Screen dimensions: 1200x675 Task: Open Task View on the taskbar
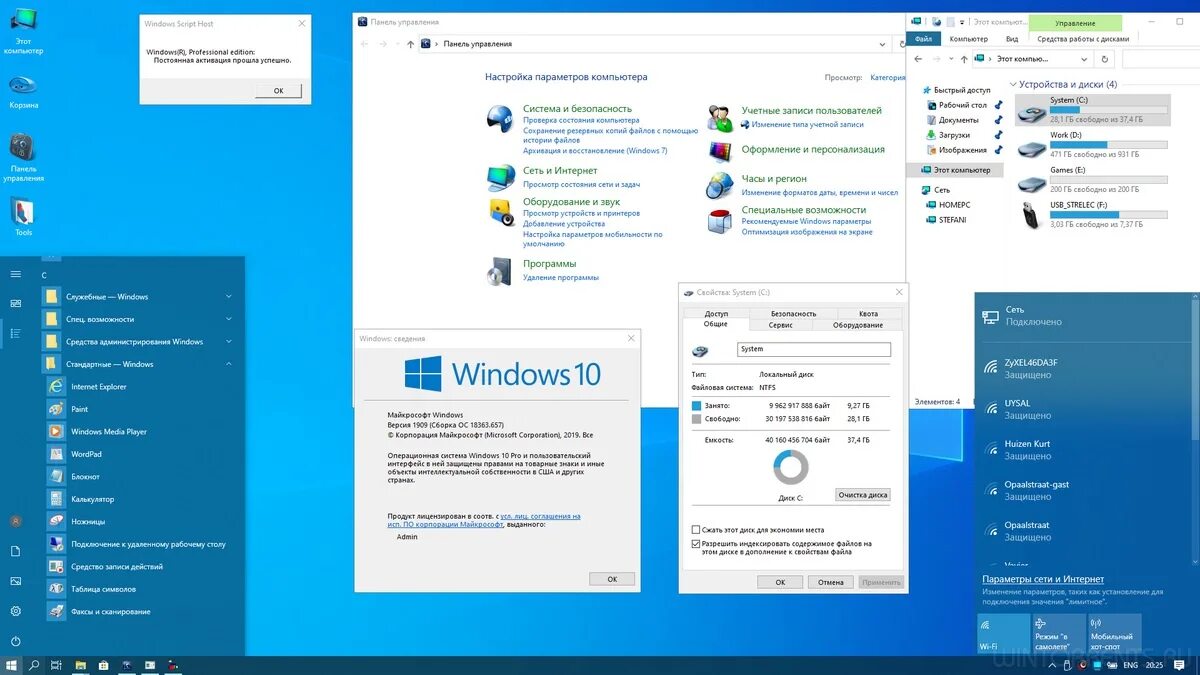tap(57, 665)
